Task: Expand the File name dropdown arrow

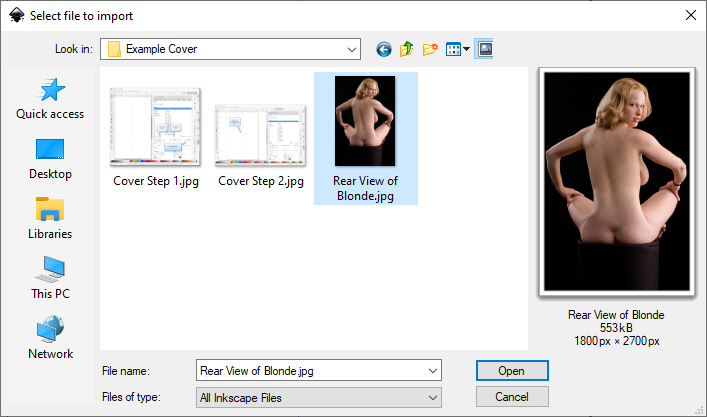Action: [x=432, y=371]
